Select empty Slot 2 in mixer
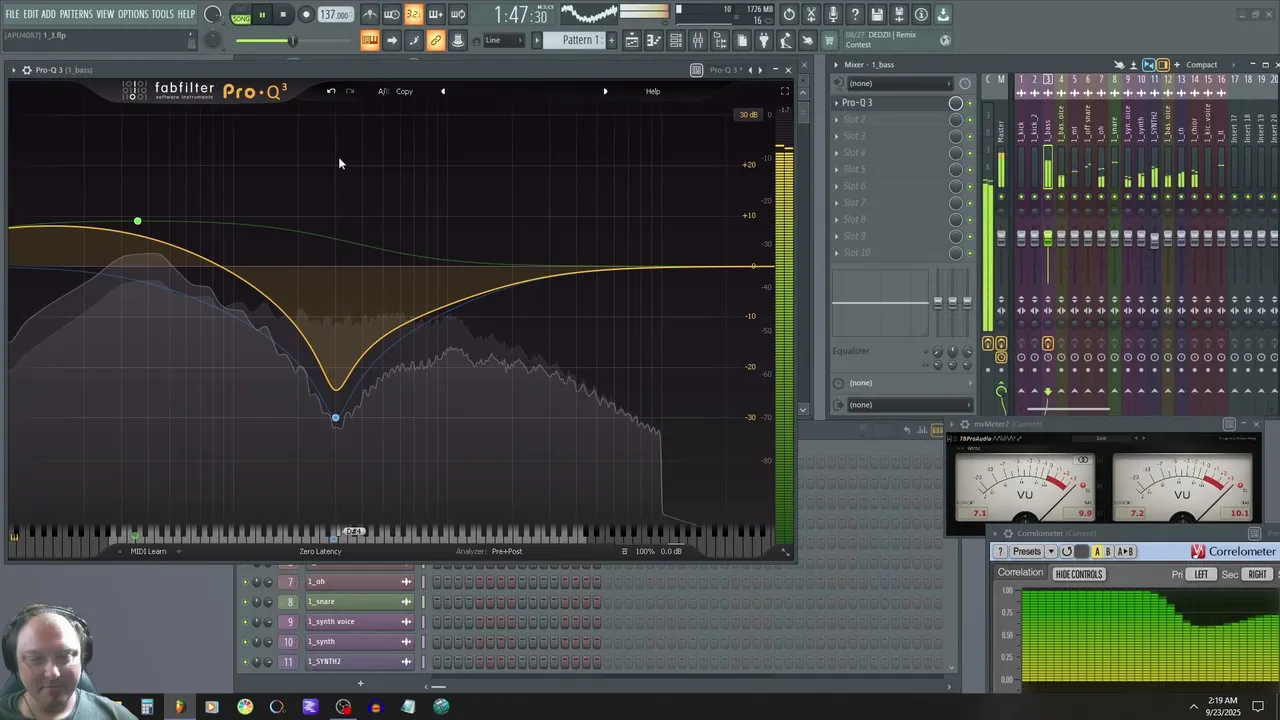1280x720 pixels. pyautogui.click(x=892, y=119)
